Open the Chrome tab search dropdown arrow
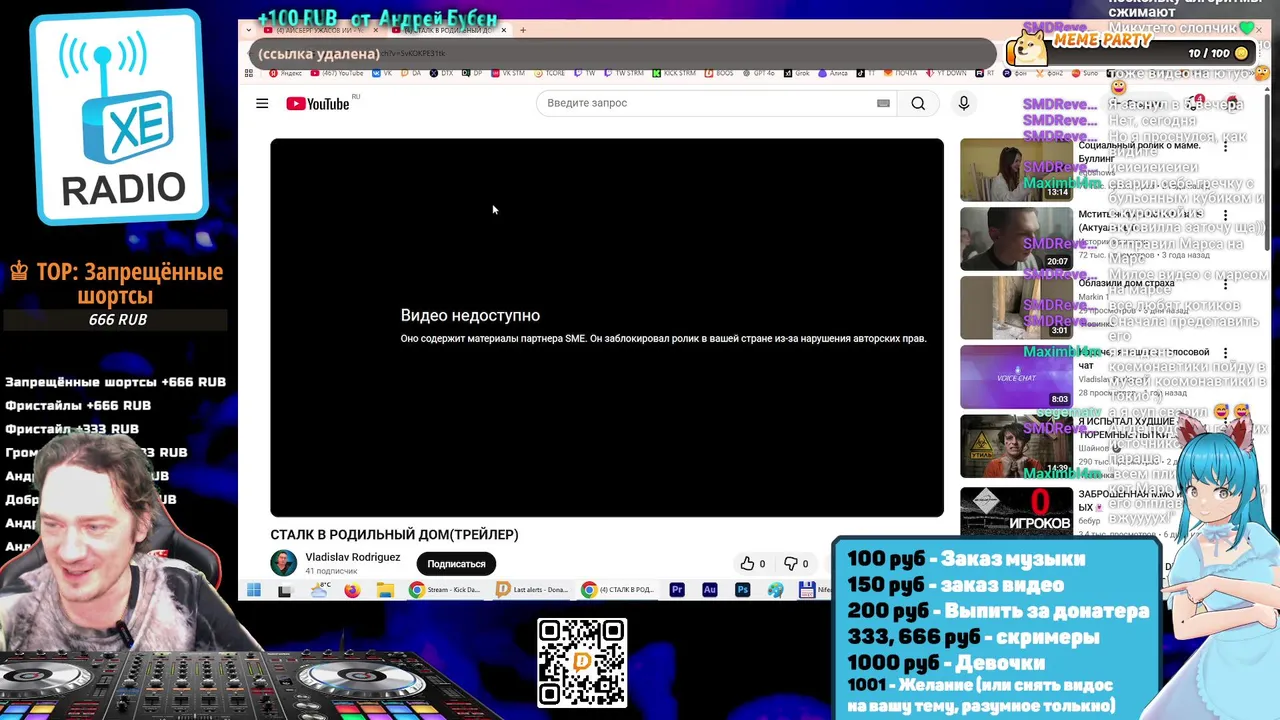Viewport: 1280px width, 720px height. 249,30
